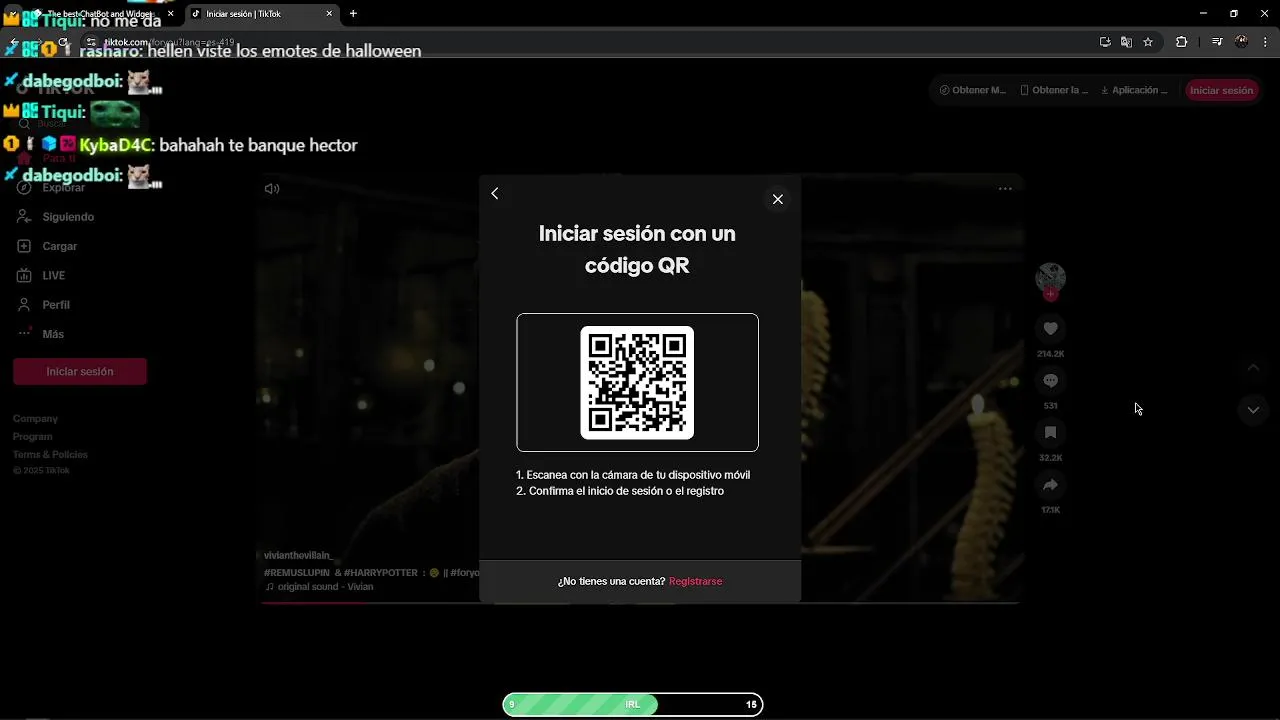Click the IRL progress bar overlay
The width and height of the screenshot is (1280, 720).
click(x=632, y=705)
